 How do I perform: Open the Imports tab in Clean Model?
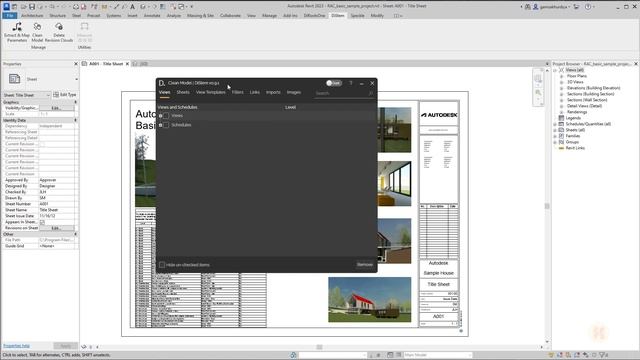coord(273,92)
